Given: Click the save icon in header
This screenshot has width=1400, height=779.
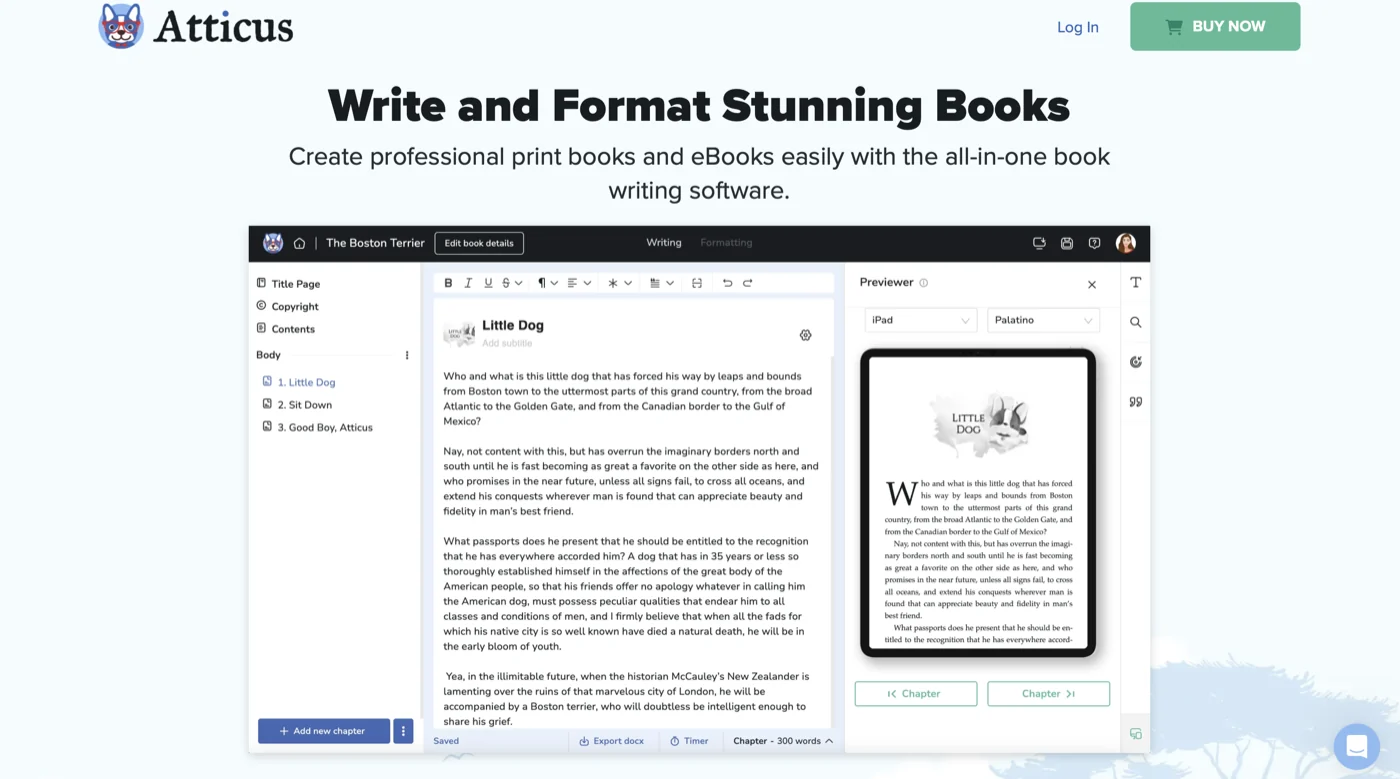Looking at the screenshot, I should [x=1067, y=243].
